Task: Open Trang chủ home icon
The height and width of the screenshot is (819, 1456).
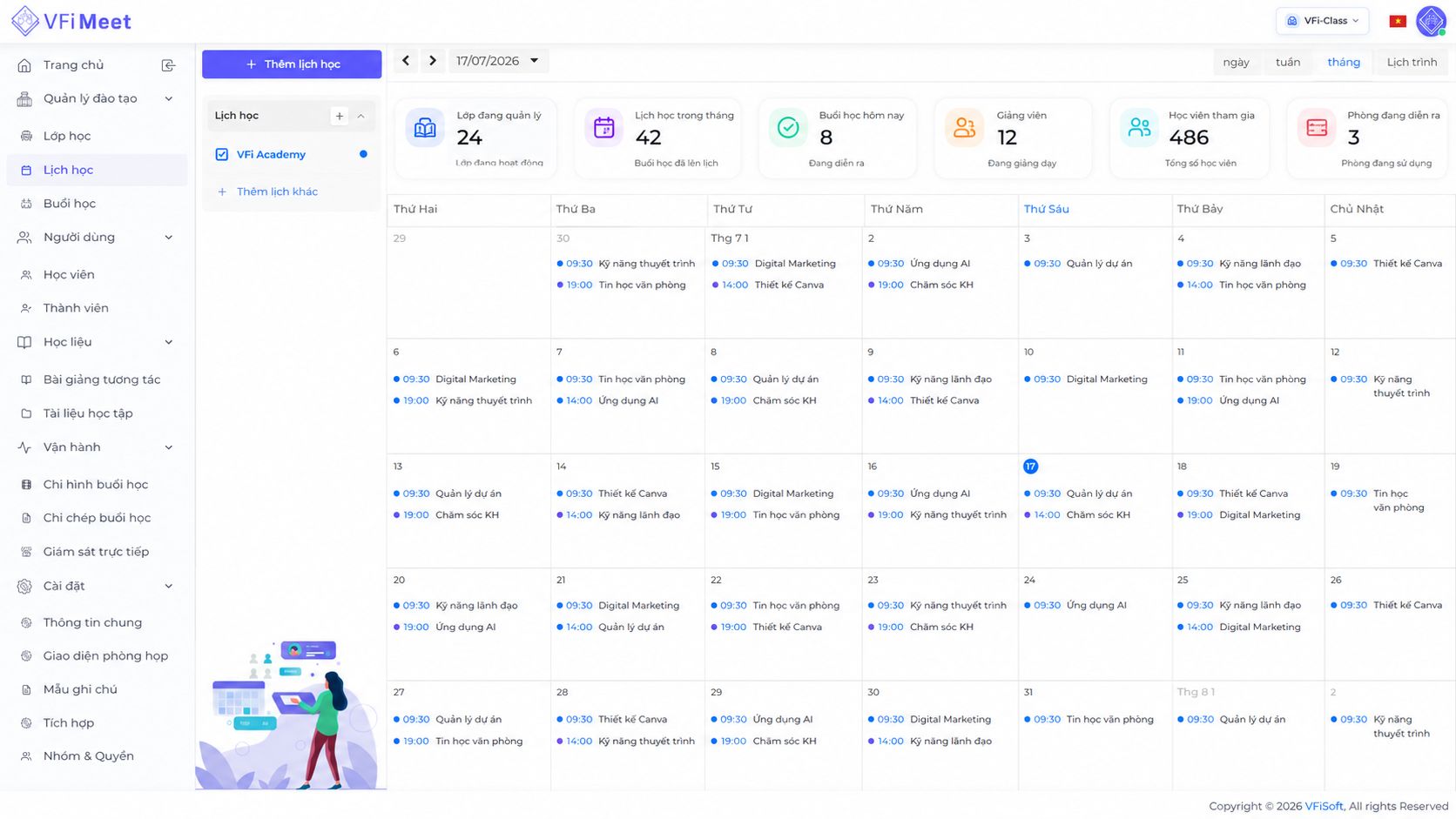Action: [24, 65]
